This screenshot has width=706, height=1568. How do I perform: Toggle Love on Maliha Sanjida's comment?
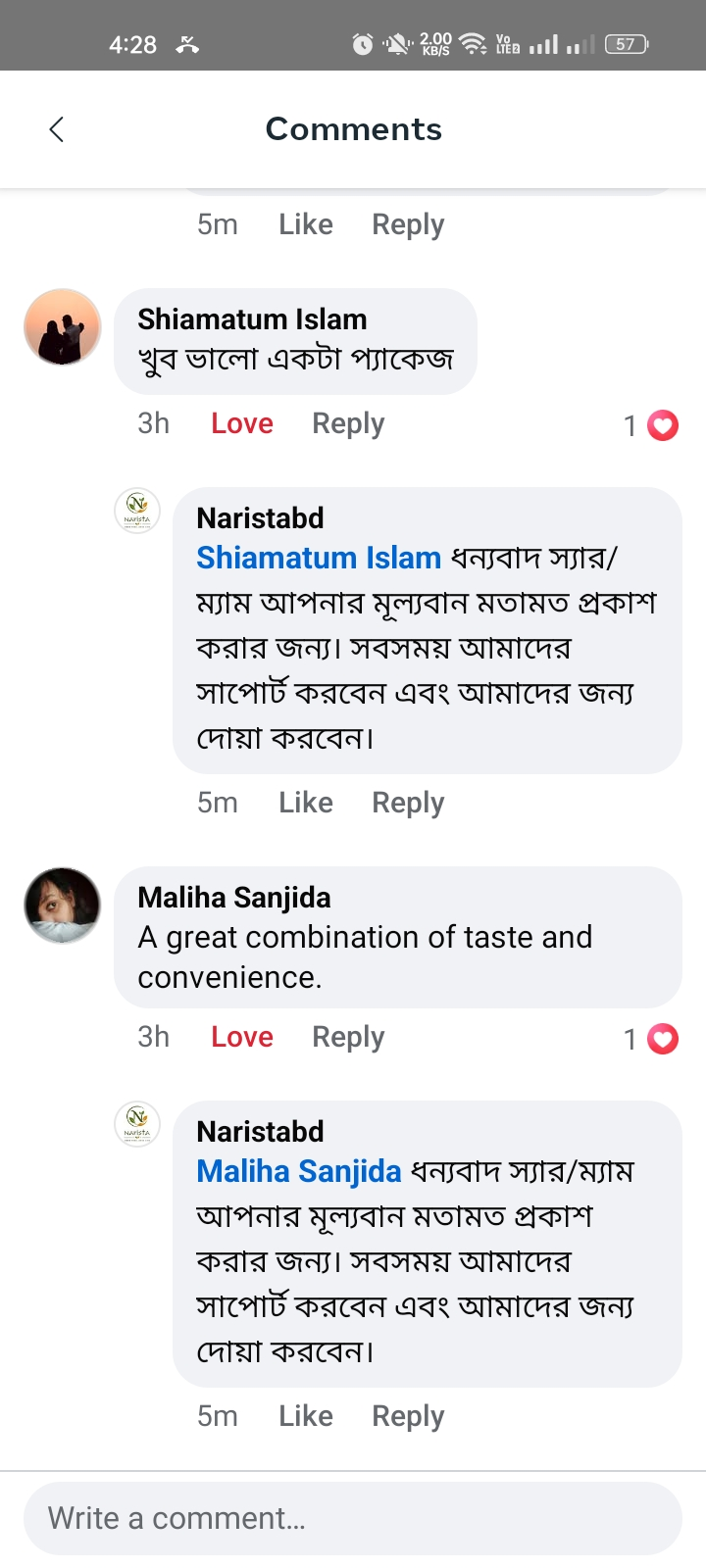(x=242, y=1037)
